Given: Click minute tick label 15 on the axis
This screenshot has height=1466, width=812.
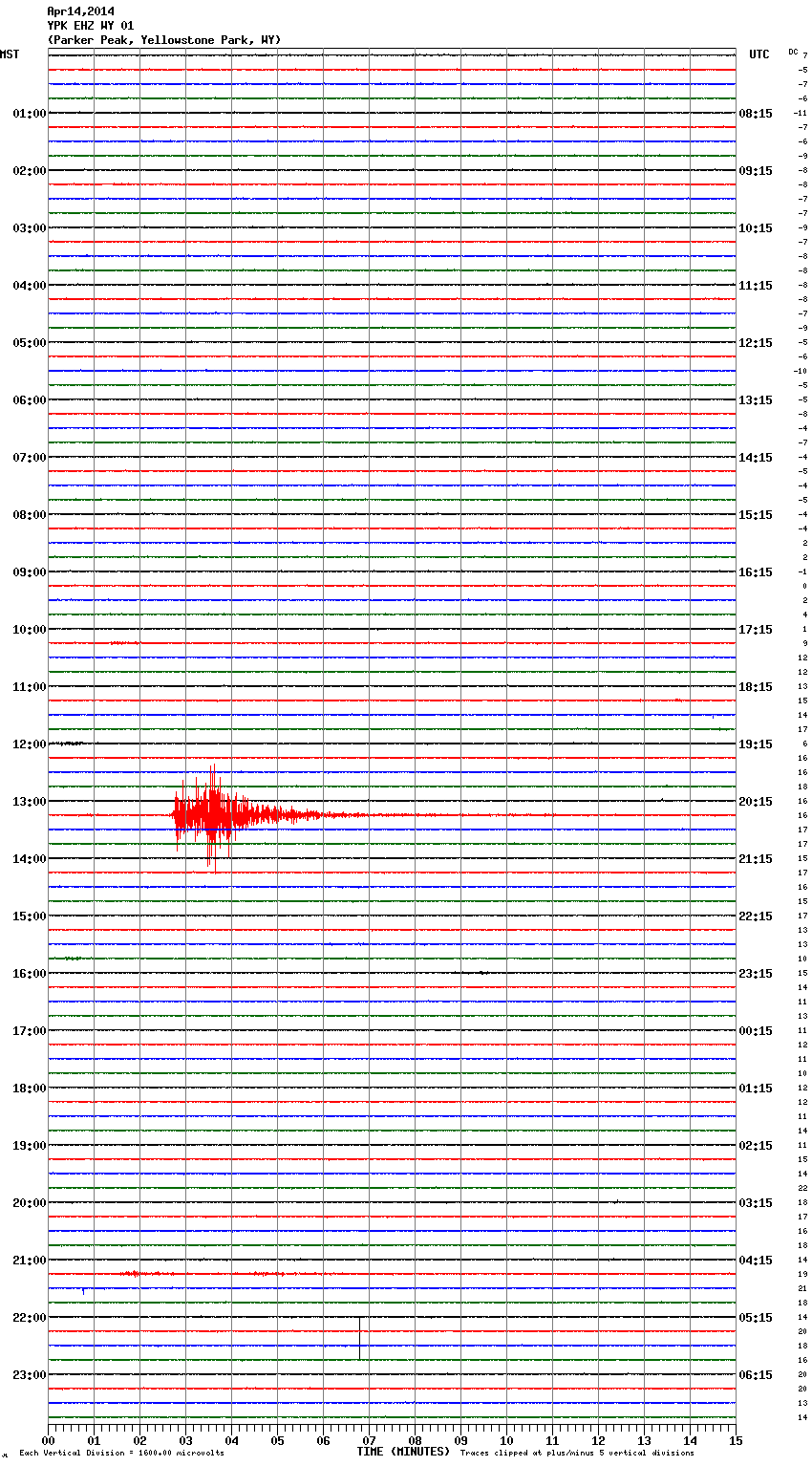Looking at the screenshot, I should coord(736,1440).
